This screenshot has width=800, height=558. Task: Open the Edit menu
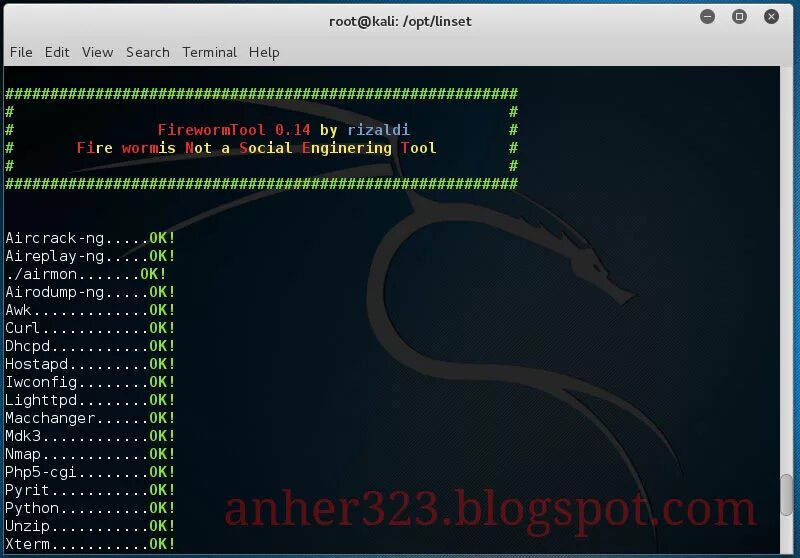[x=57, y=52]
